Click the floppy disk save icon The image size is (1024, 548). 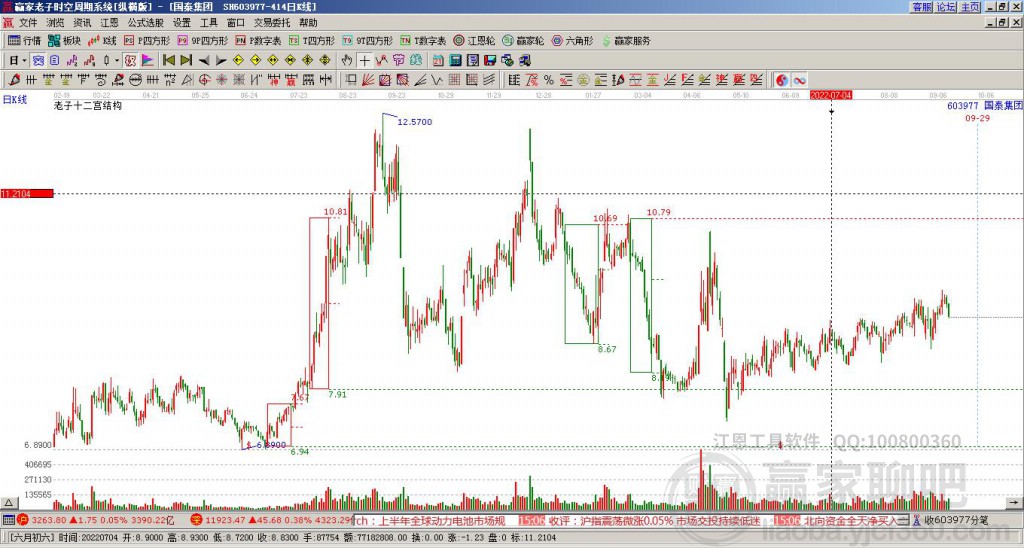[490, 60]
